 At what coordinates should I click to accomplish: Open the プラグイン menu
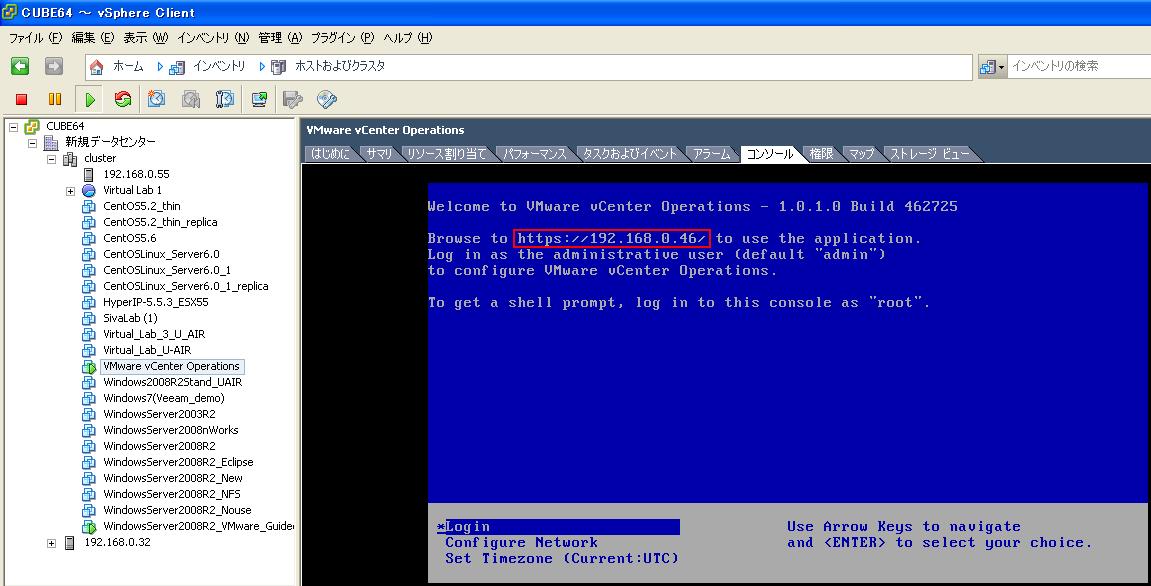tap(343, 37)
